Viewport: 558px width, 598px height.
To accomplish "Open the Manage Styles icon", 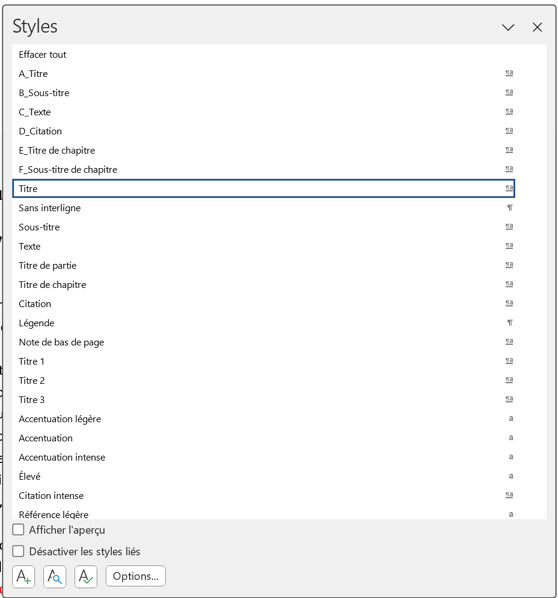I will pos(86,576).
